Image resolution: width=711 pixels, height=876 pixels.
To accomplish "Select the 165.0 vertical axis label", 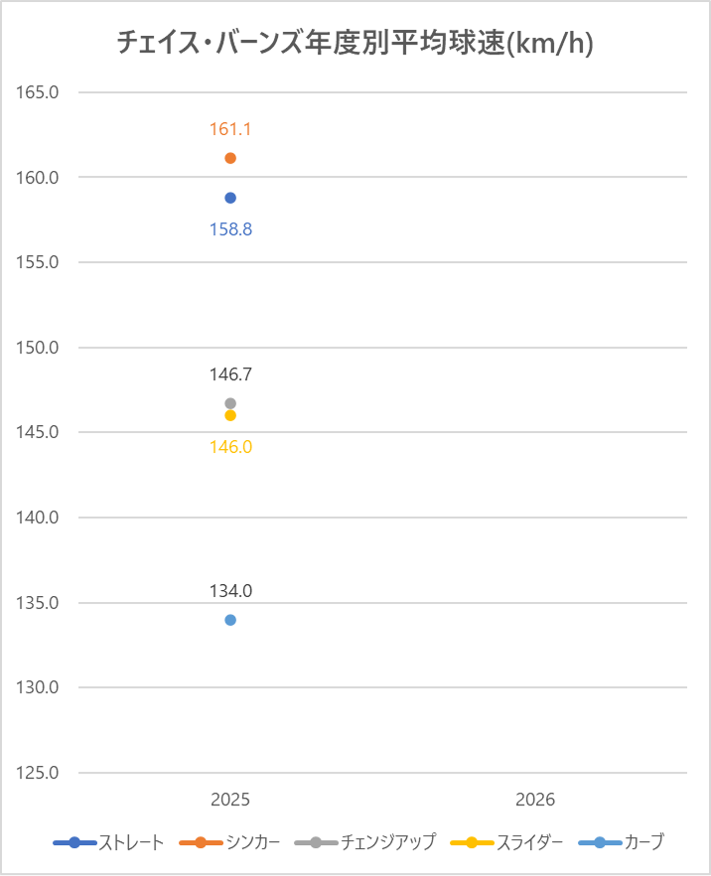I will tap(38, 93).
